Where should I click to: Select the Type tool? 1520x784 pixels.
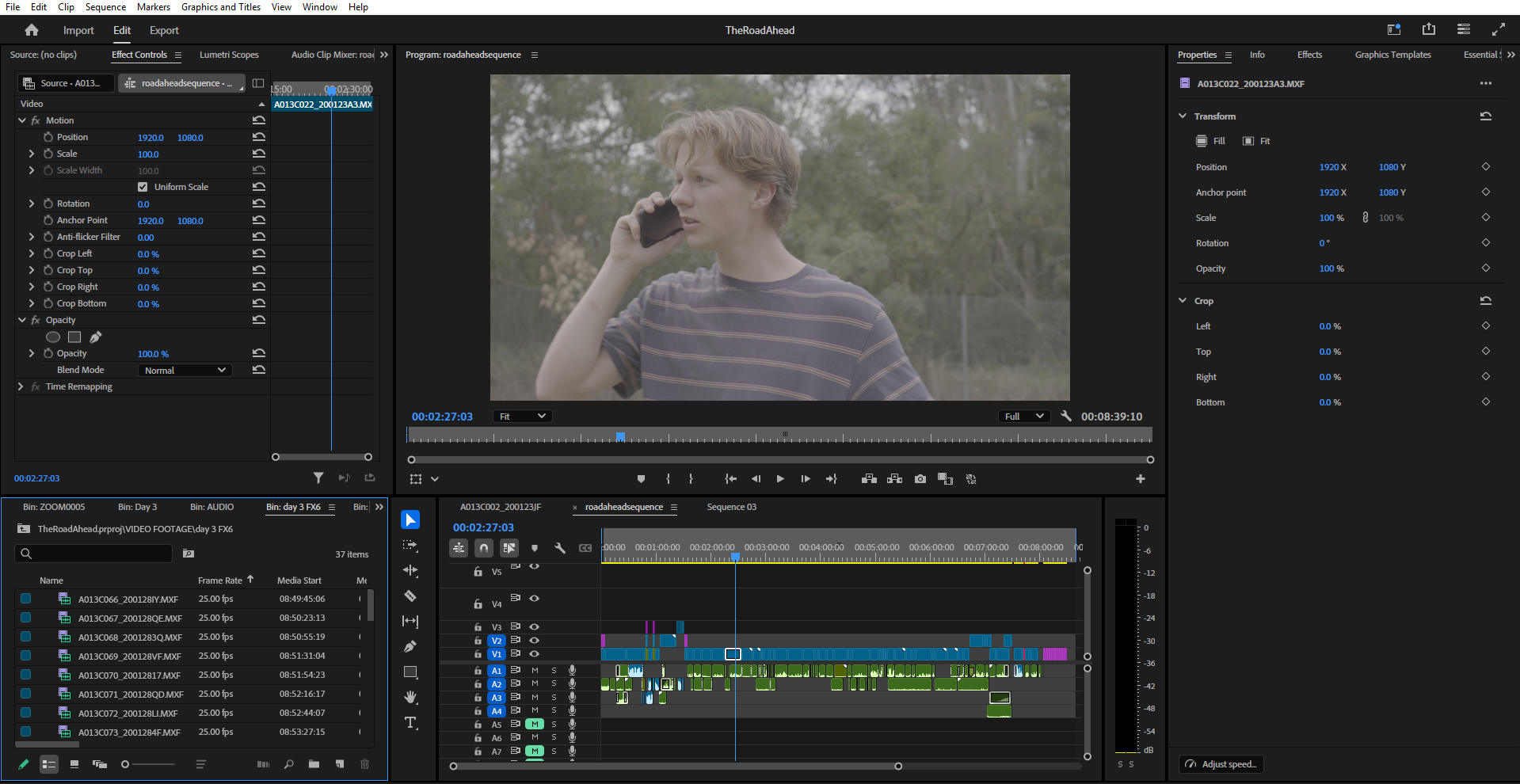410,722
